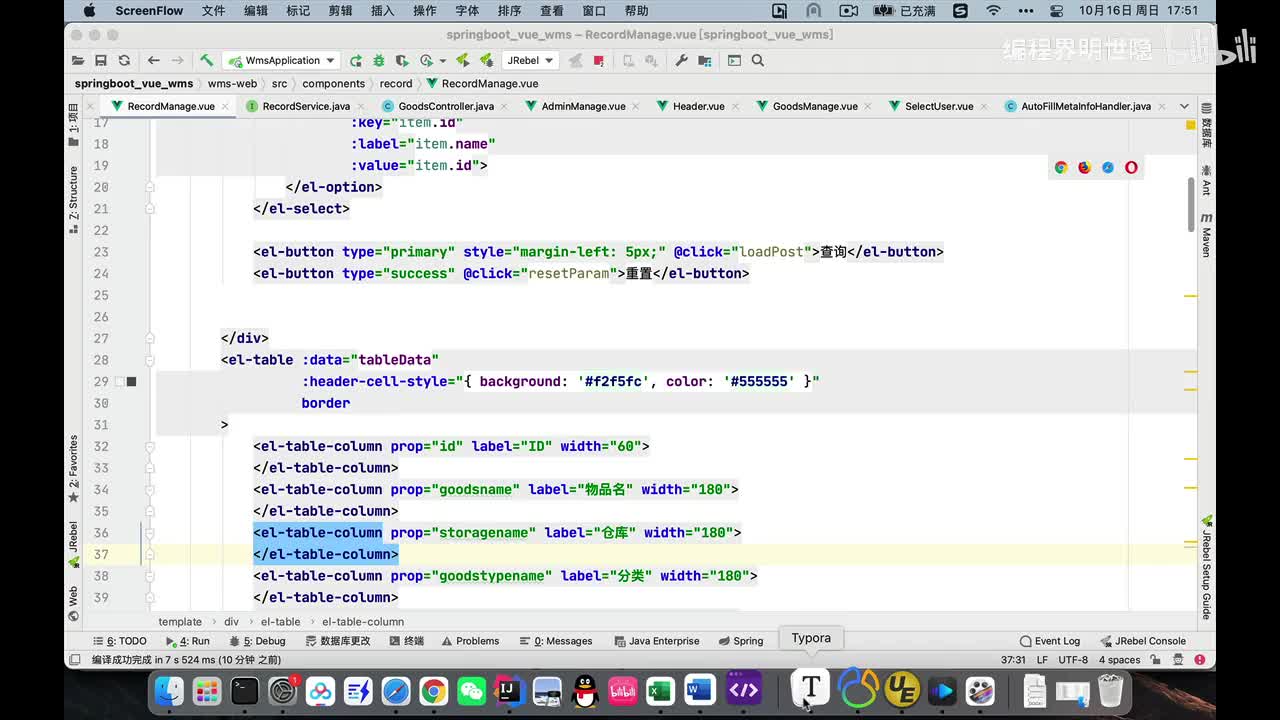
Task: Open in Safari browser preview icon
Action: coord(1108,167)
